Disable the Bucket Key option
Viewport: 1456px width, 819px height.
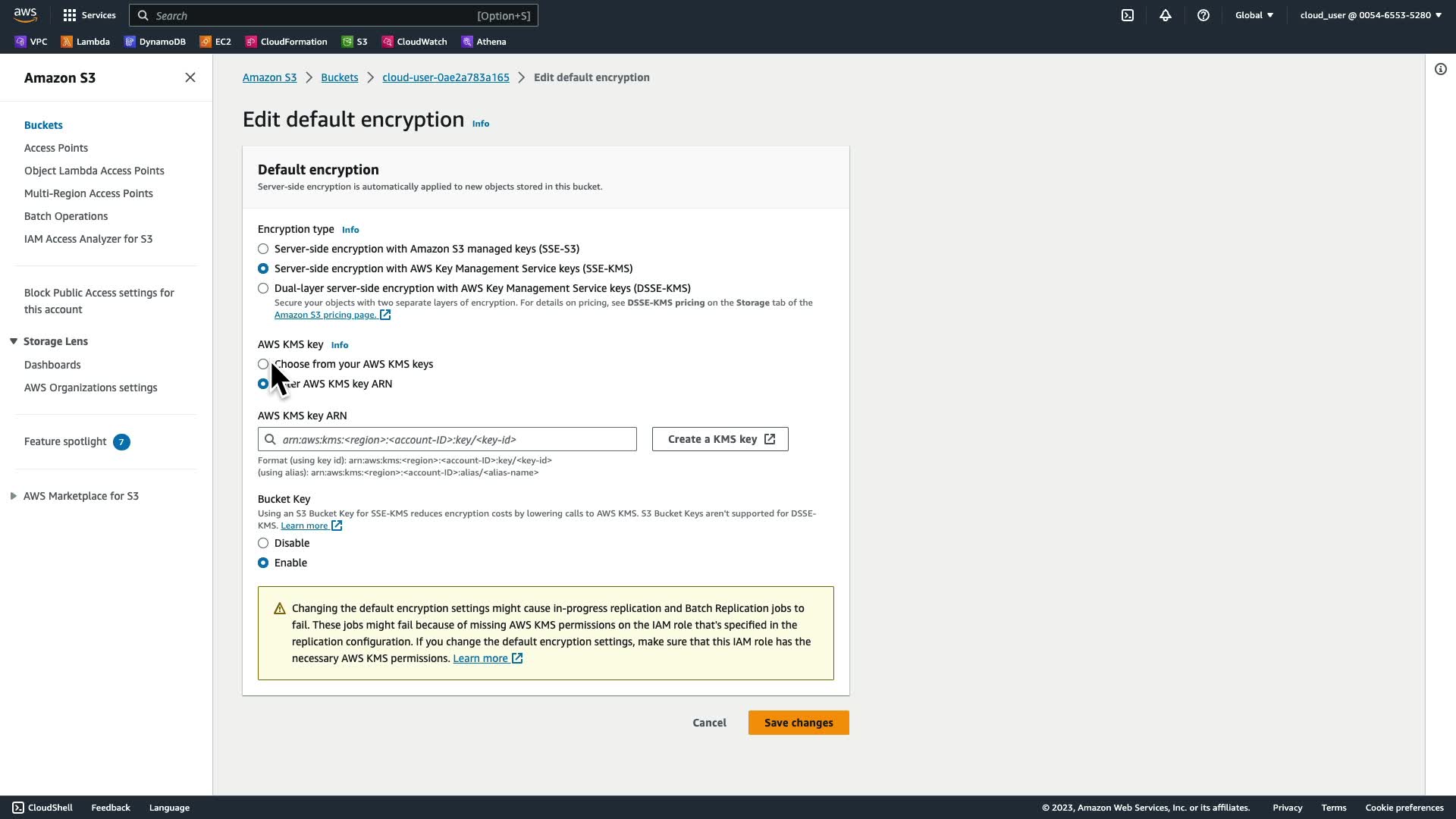263,543
